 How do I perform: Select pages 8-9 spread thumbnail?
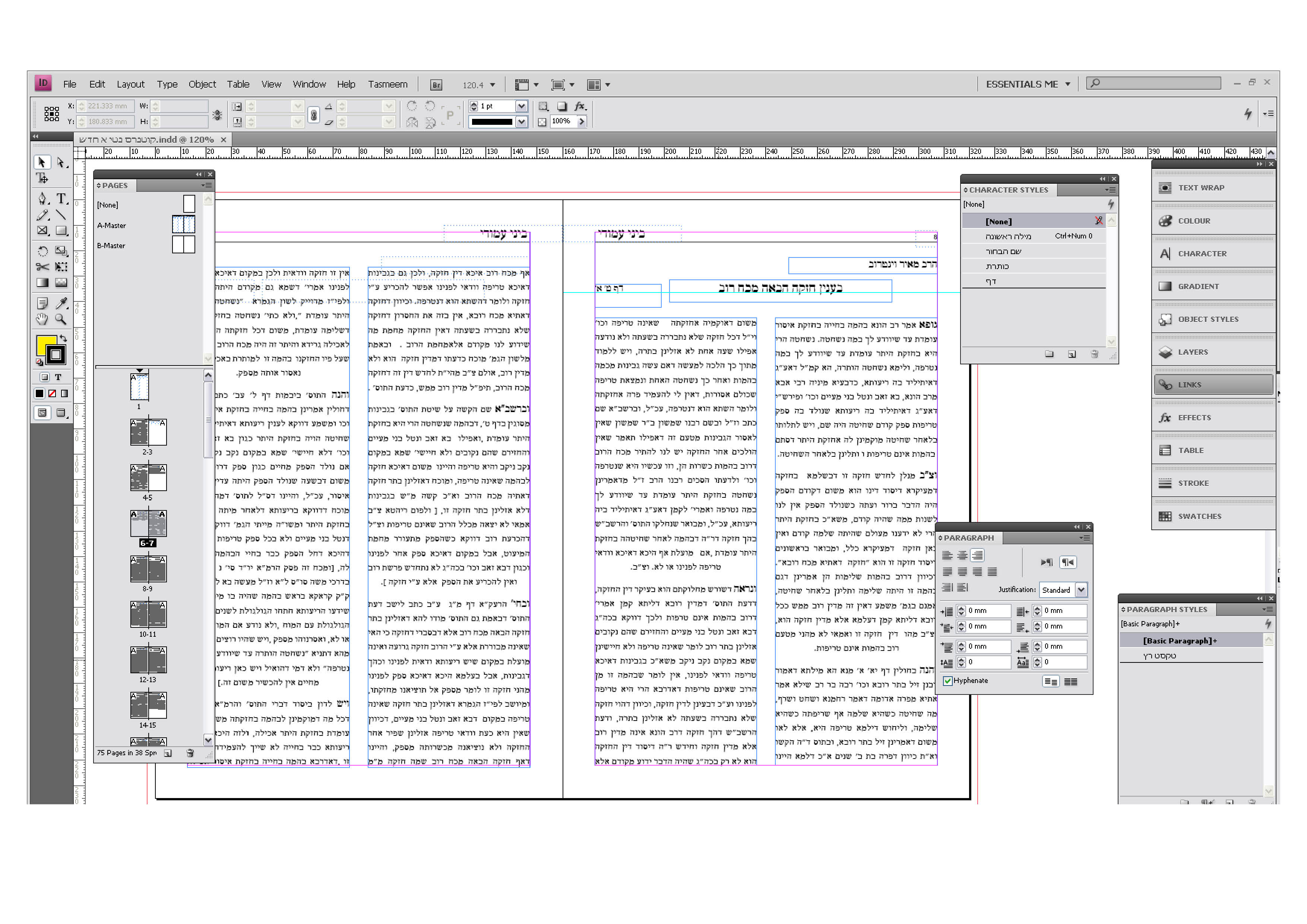pos(148,569)
